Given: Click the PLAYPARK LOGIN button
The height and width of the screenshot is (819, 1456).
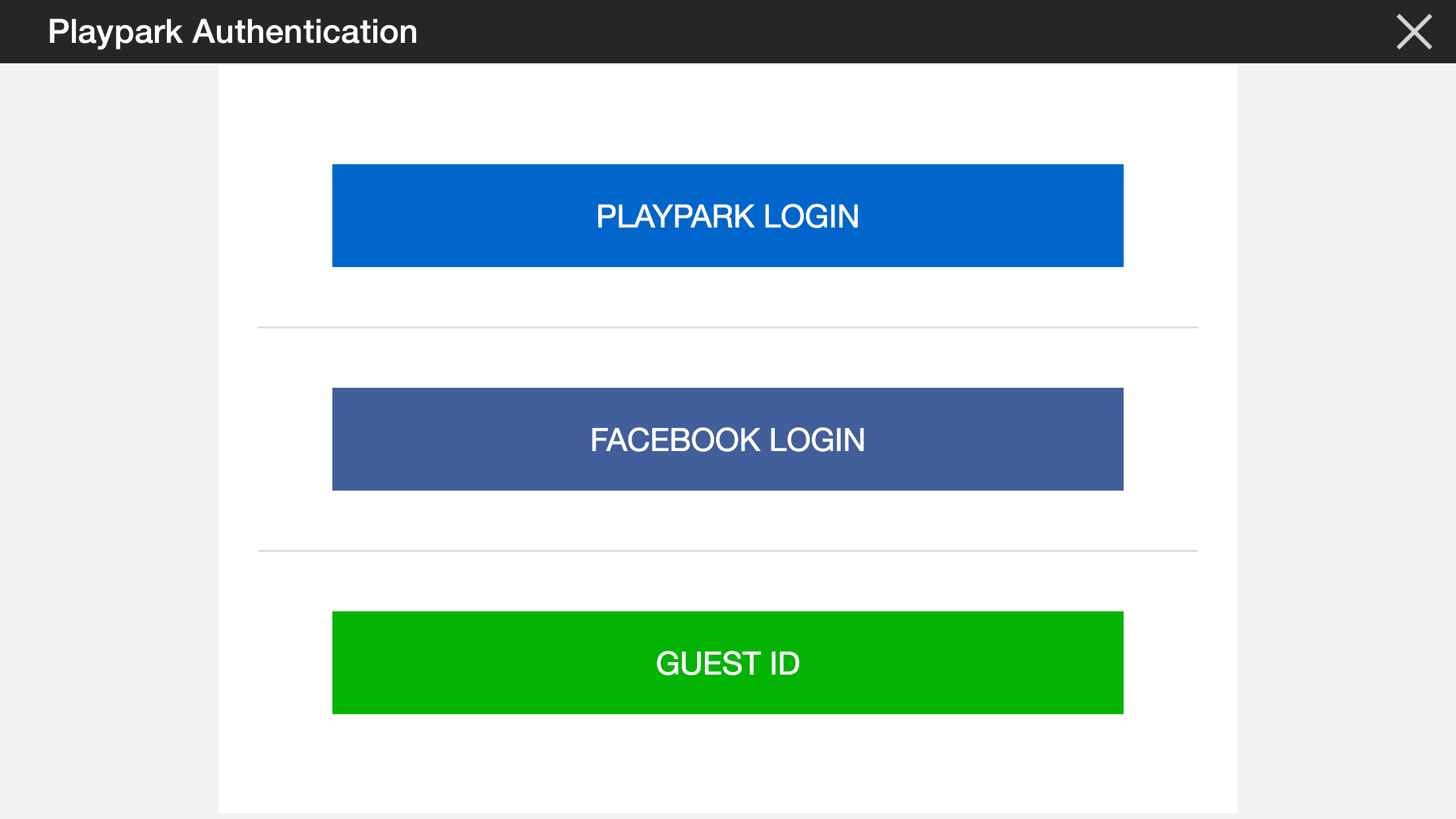Looking at the screenshot, I should (727, 216).
